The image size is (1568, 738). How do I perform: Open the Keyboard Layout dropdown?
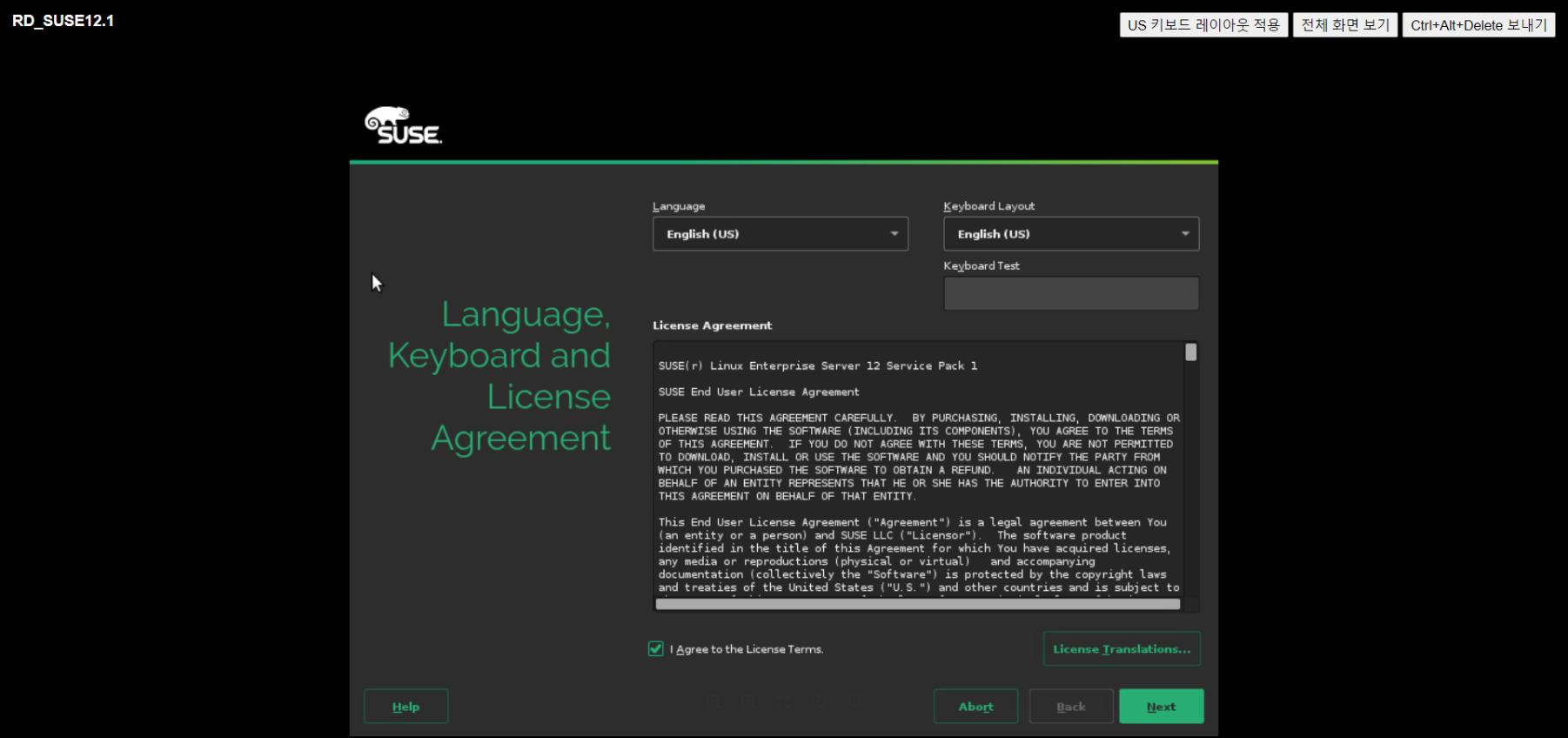click(x=1071, y=234)
